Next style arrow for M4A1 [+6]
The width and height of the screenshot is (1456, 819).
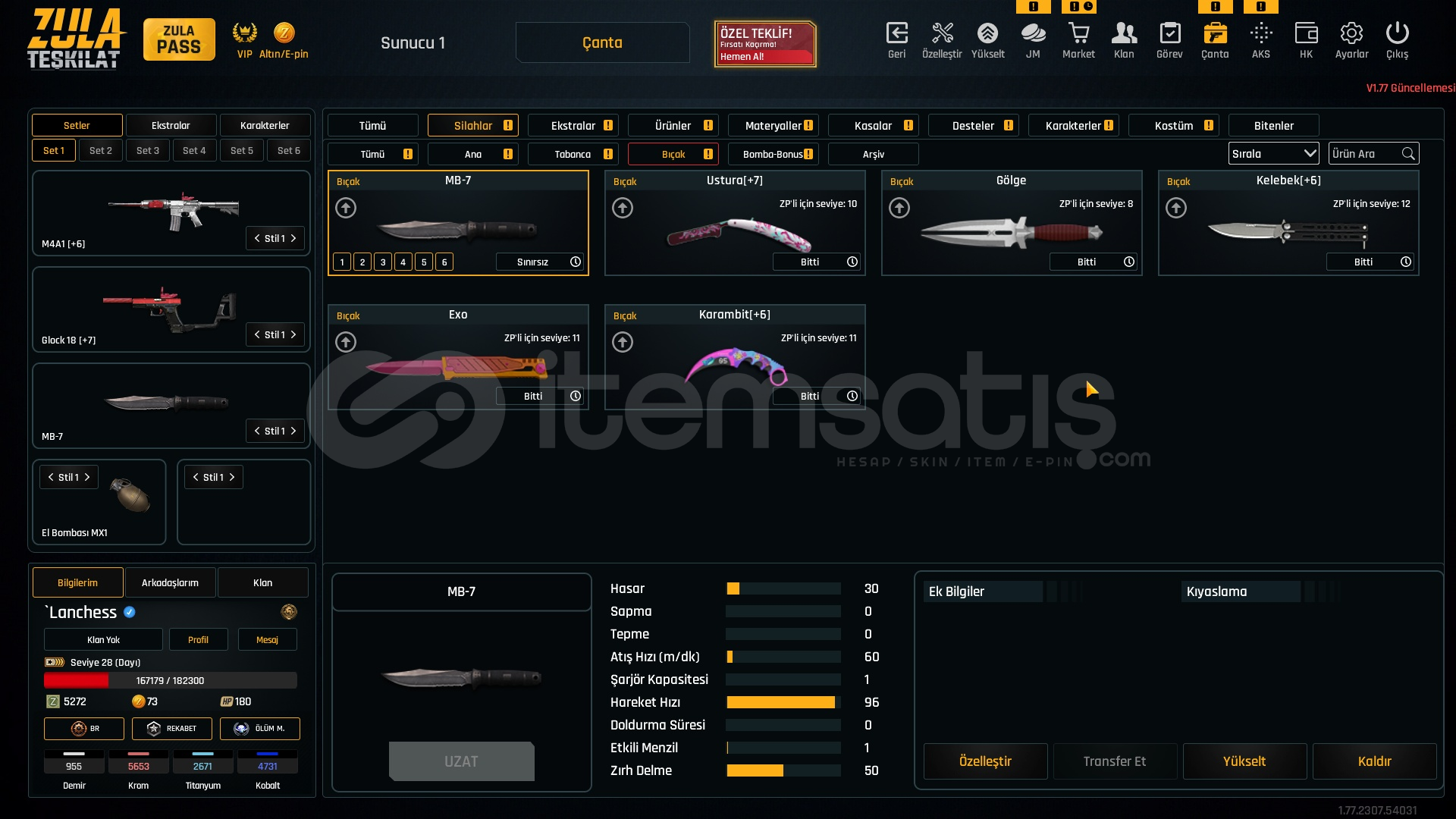click(x=293, y=238)
